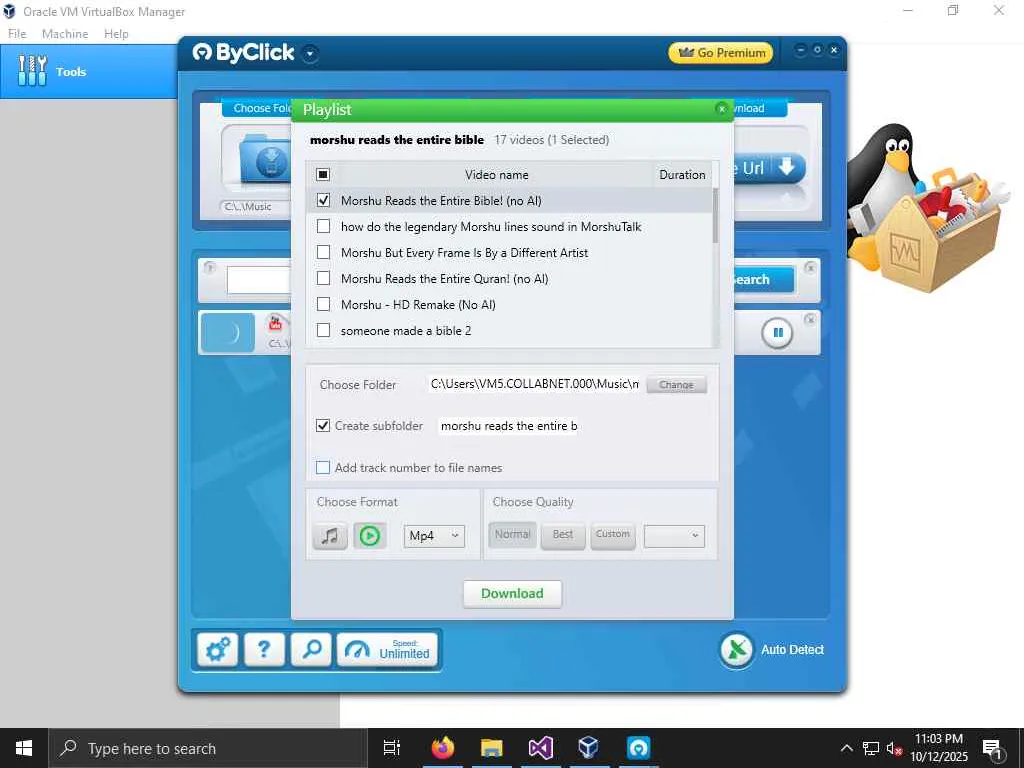Open the Windows Start menu

point(24,748)
